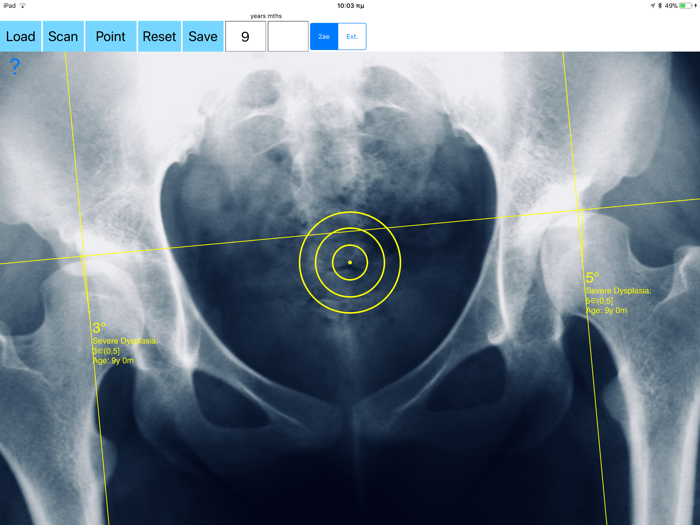The width and height of the screenshot is (700, 525).
Task: Tap the center dot of concentric circles
Action: [350, 262]
